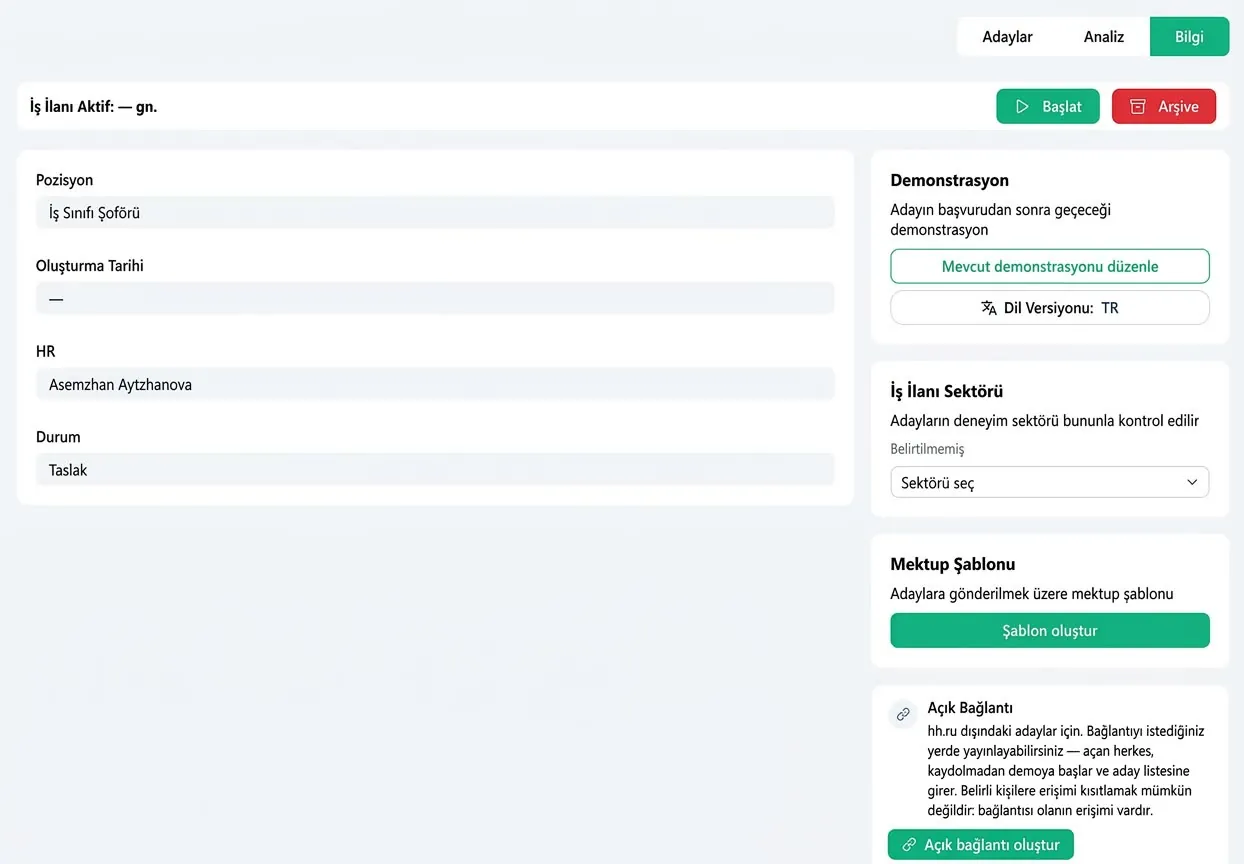Click Açık bağlantı oluştur button
Viewport: 1244px width, 864px height.
(981, 845)
